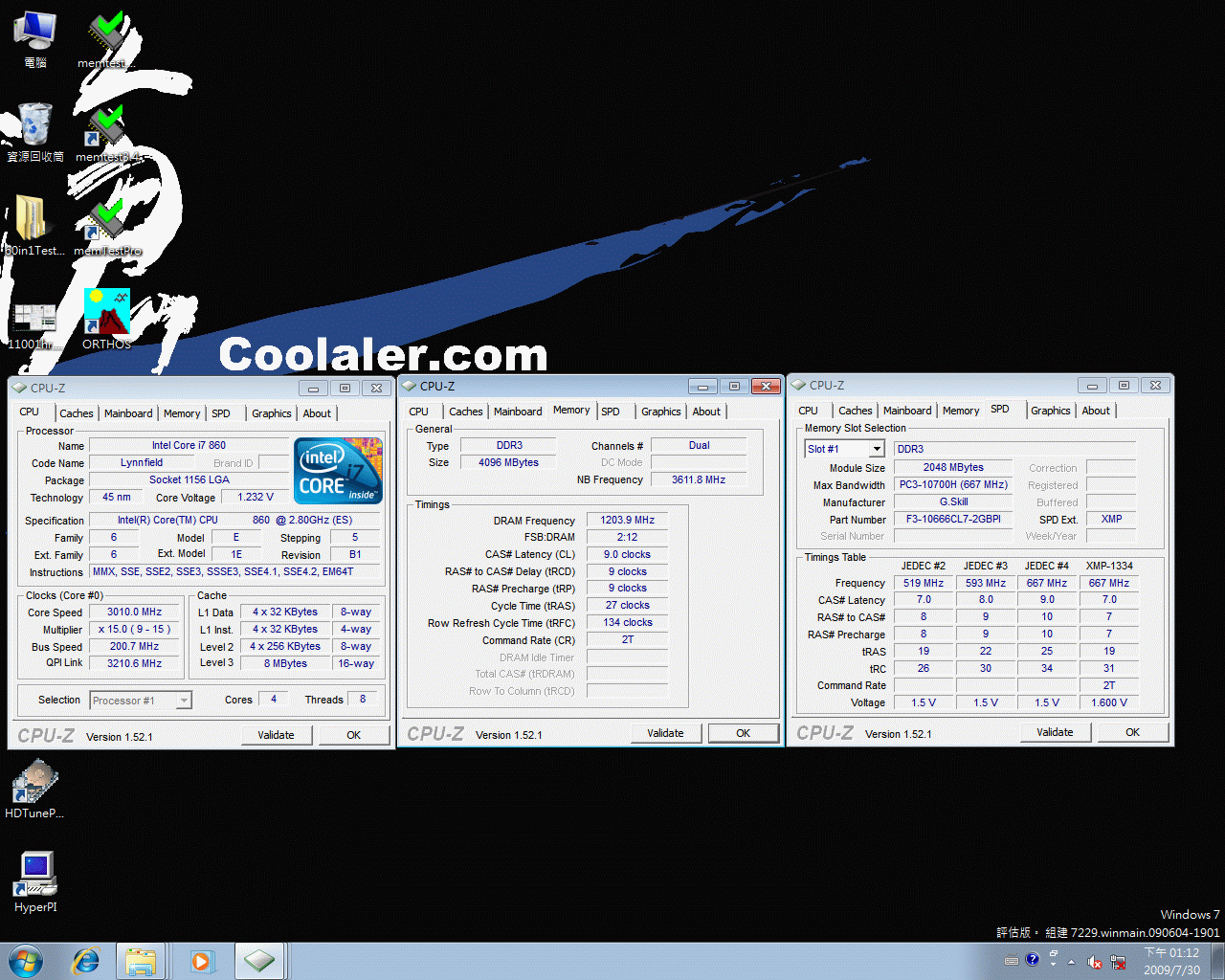Open About tab in SPD slot window
This screenshot has height=980, width=1225.
1096,411
